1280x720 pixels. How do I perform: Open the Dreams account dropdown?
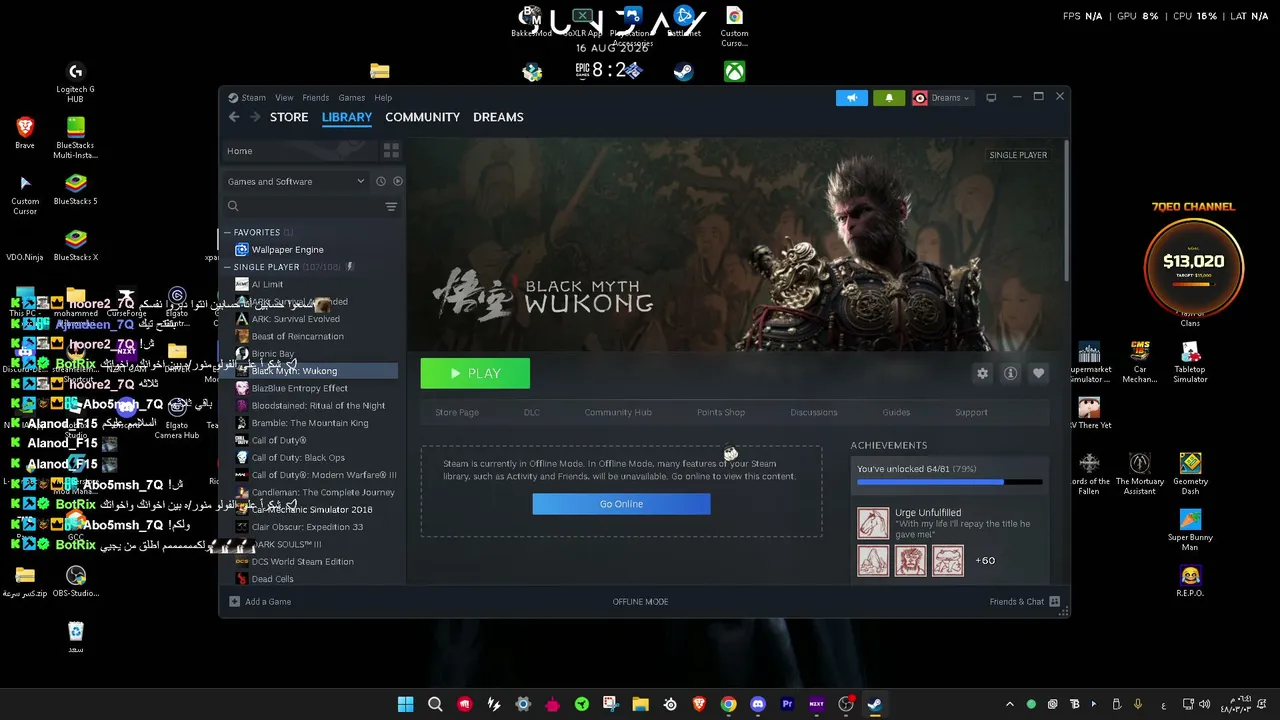pyautogui.click(x=941, y=98)
